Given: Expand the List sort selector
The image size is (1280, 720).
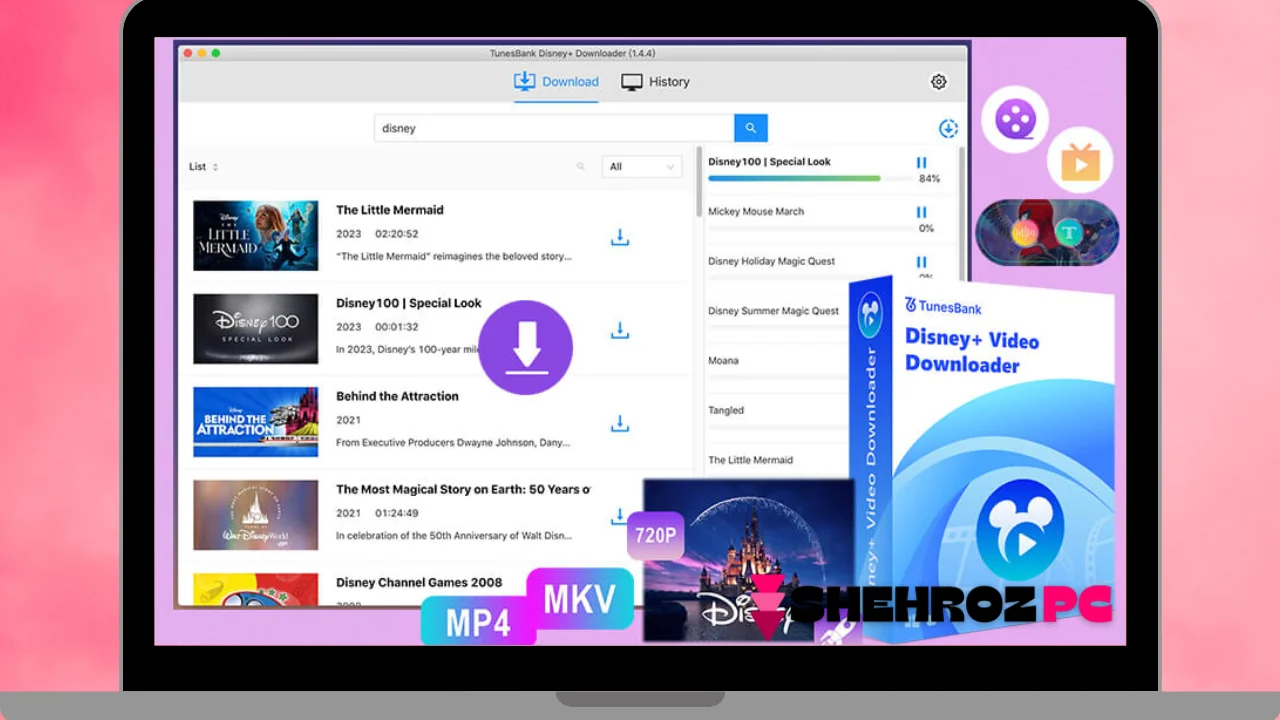Looking at the screenshot, I should 204,167.
